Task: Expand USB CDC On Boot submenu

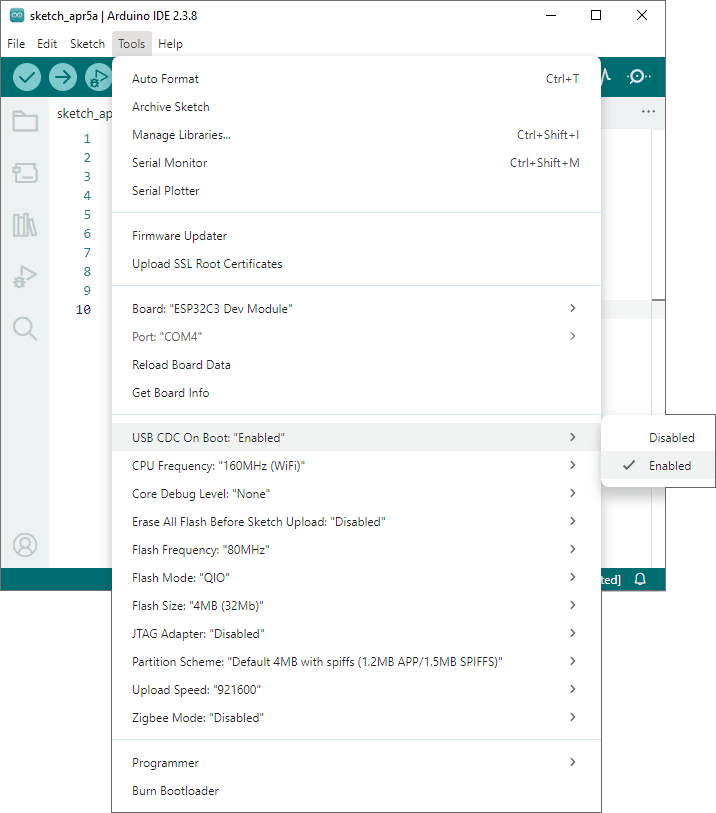Action: pyautogui.click(x=356, y=438)
